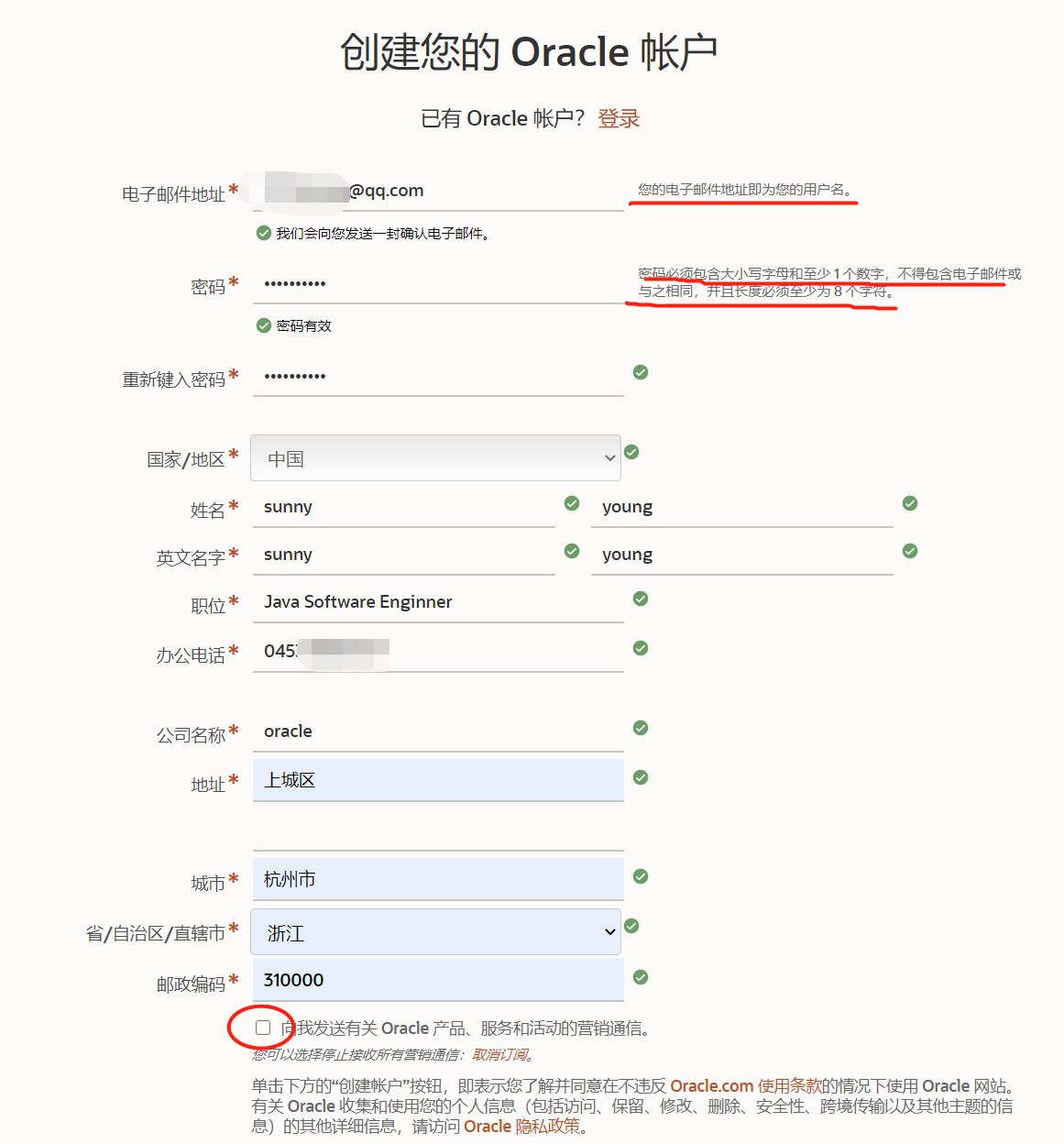The height and width of the screenshot is (1144, 1064).
Task: Edit the 公司名称 field containing oracle
Action: (x=438, y=731)
